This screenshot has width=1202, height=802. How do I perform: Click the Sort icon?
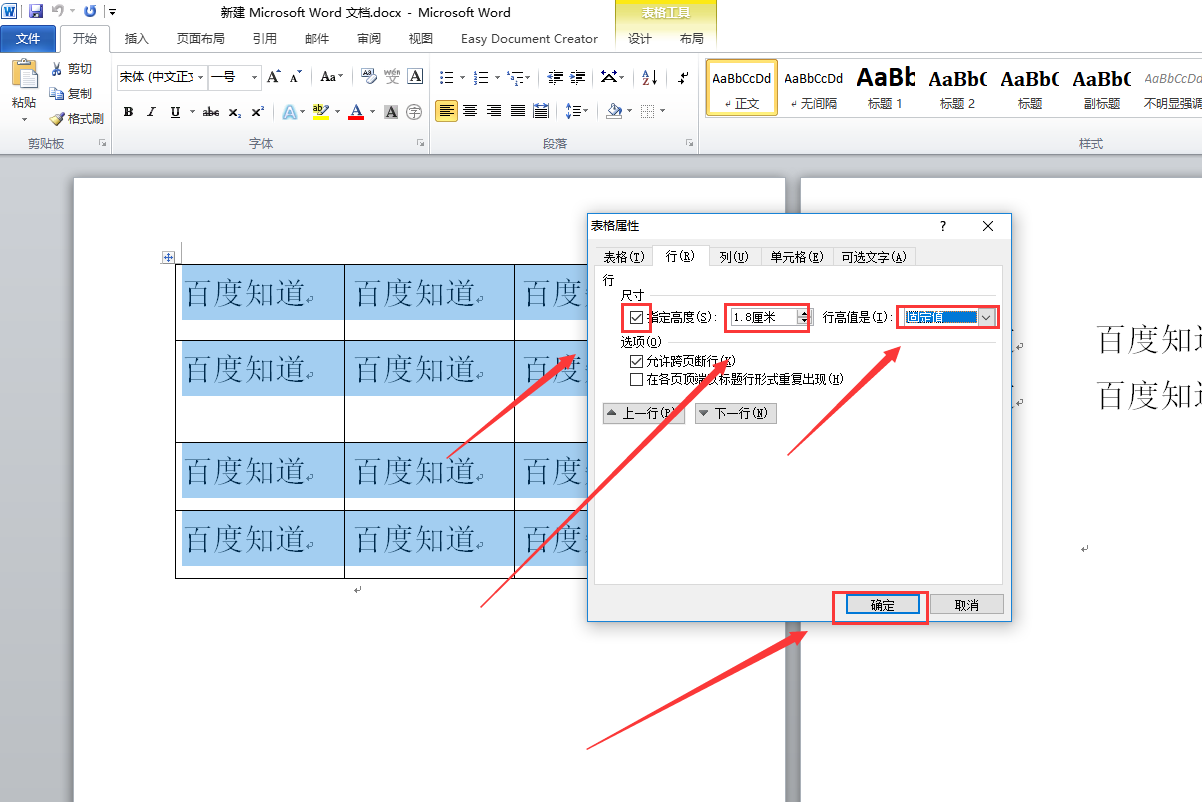pos(649,77)
